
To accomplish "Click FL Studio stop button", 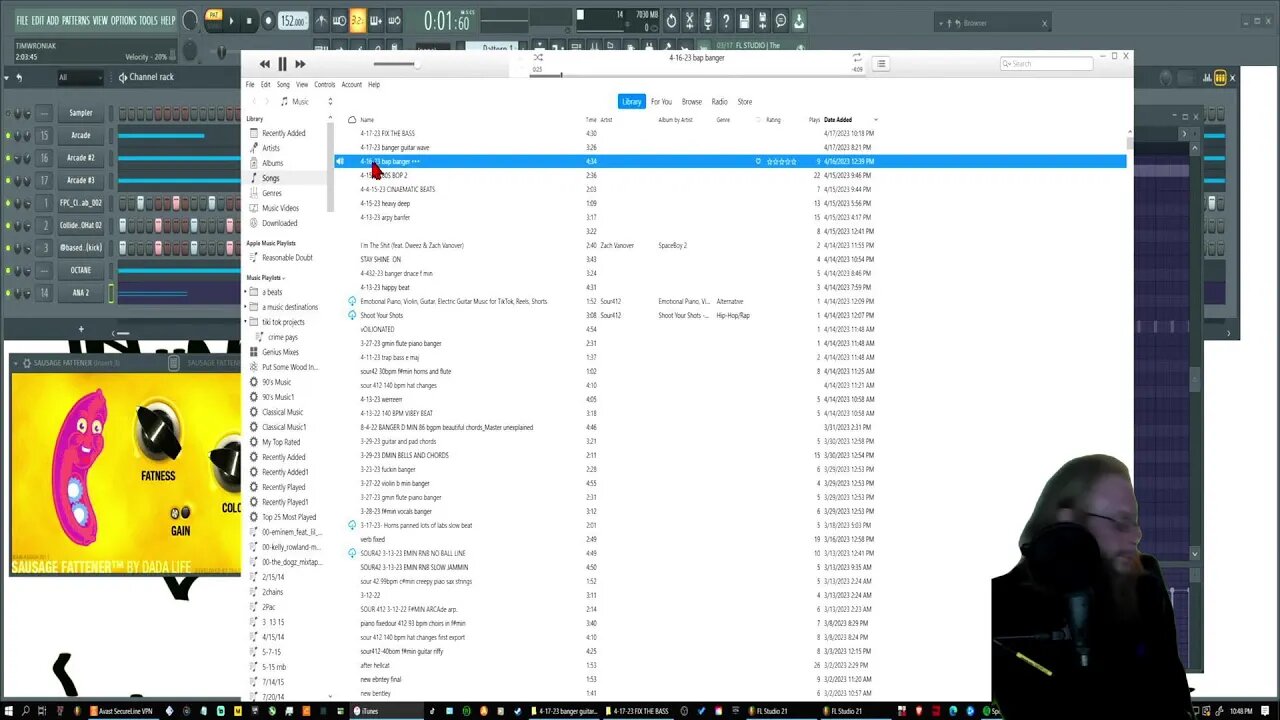I will pyautogui.click(x=249, y=21).
